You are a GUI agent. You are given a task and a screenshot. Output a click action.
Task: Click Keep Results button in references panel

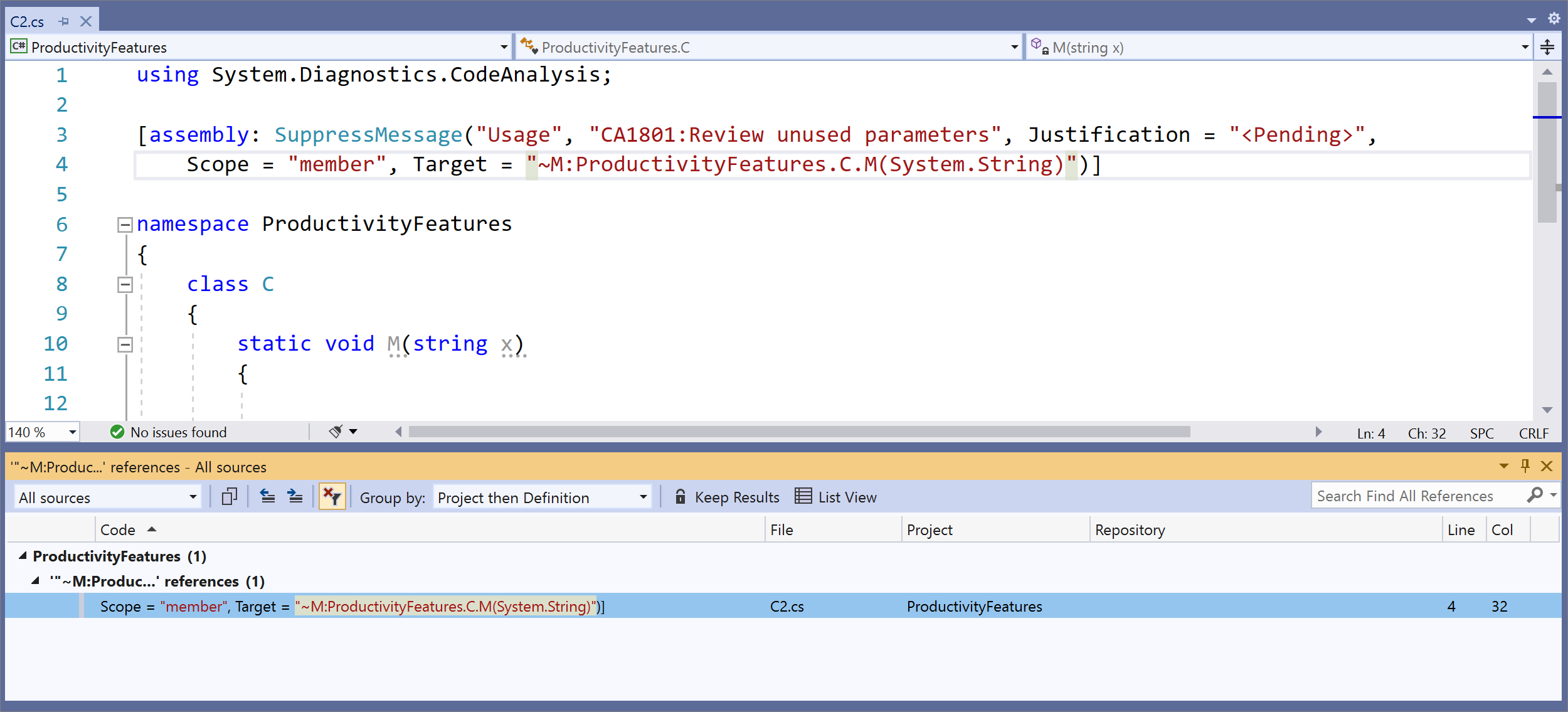pos(728,497)
